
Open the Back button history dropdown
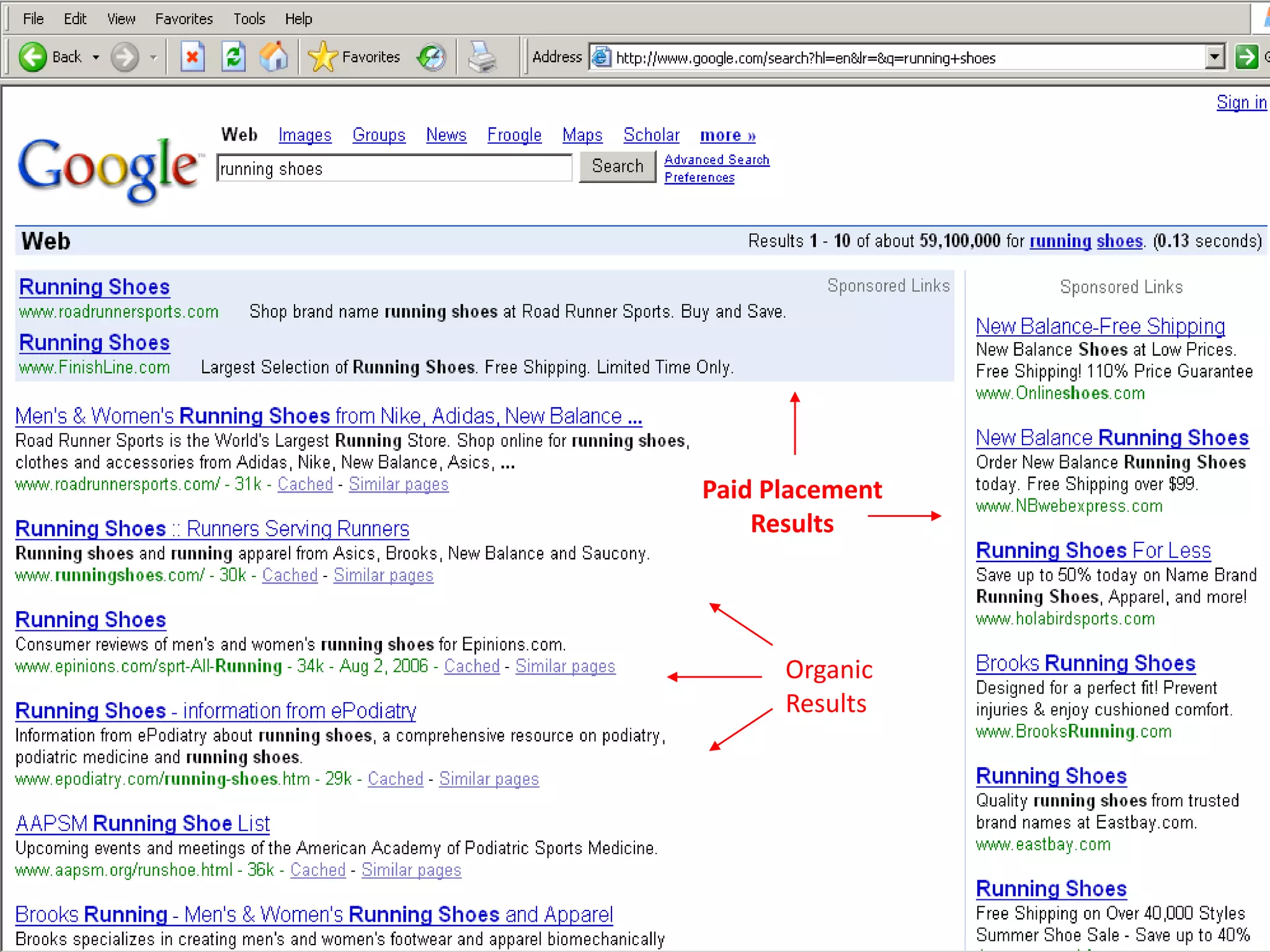96,58
